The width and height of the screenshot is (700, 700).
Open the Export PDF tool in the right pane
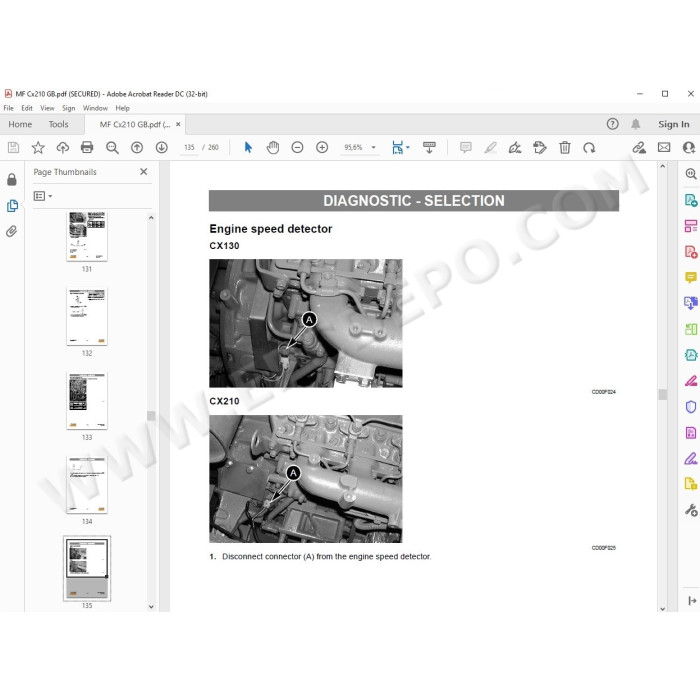point(691,200)
